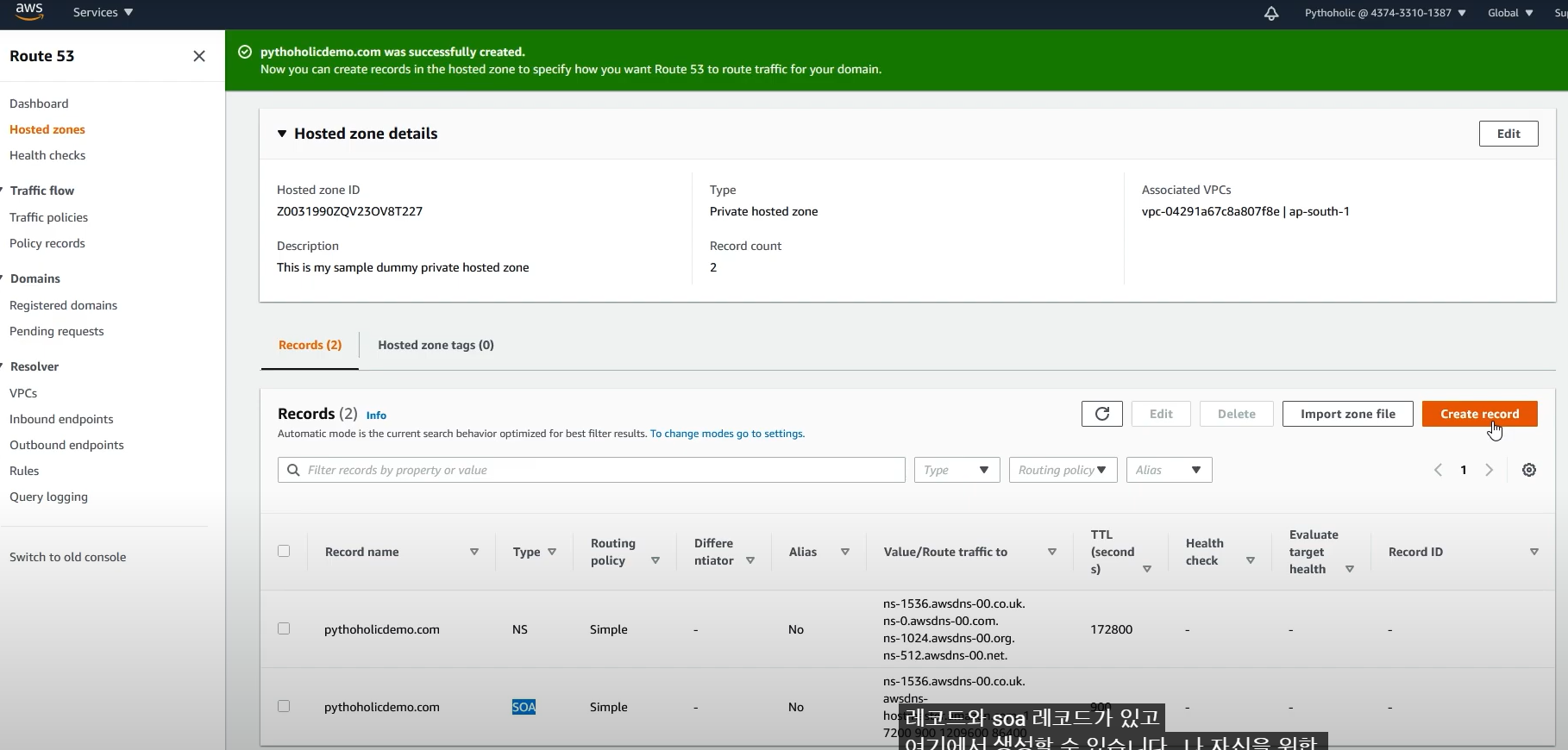Click the Edit button in Hosted zone details
The height and width of the screenshot is (750, 1568).
1508,134
